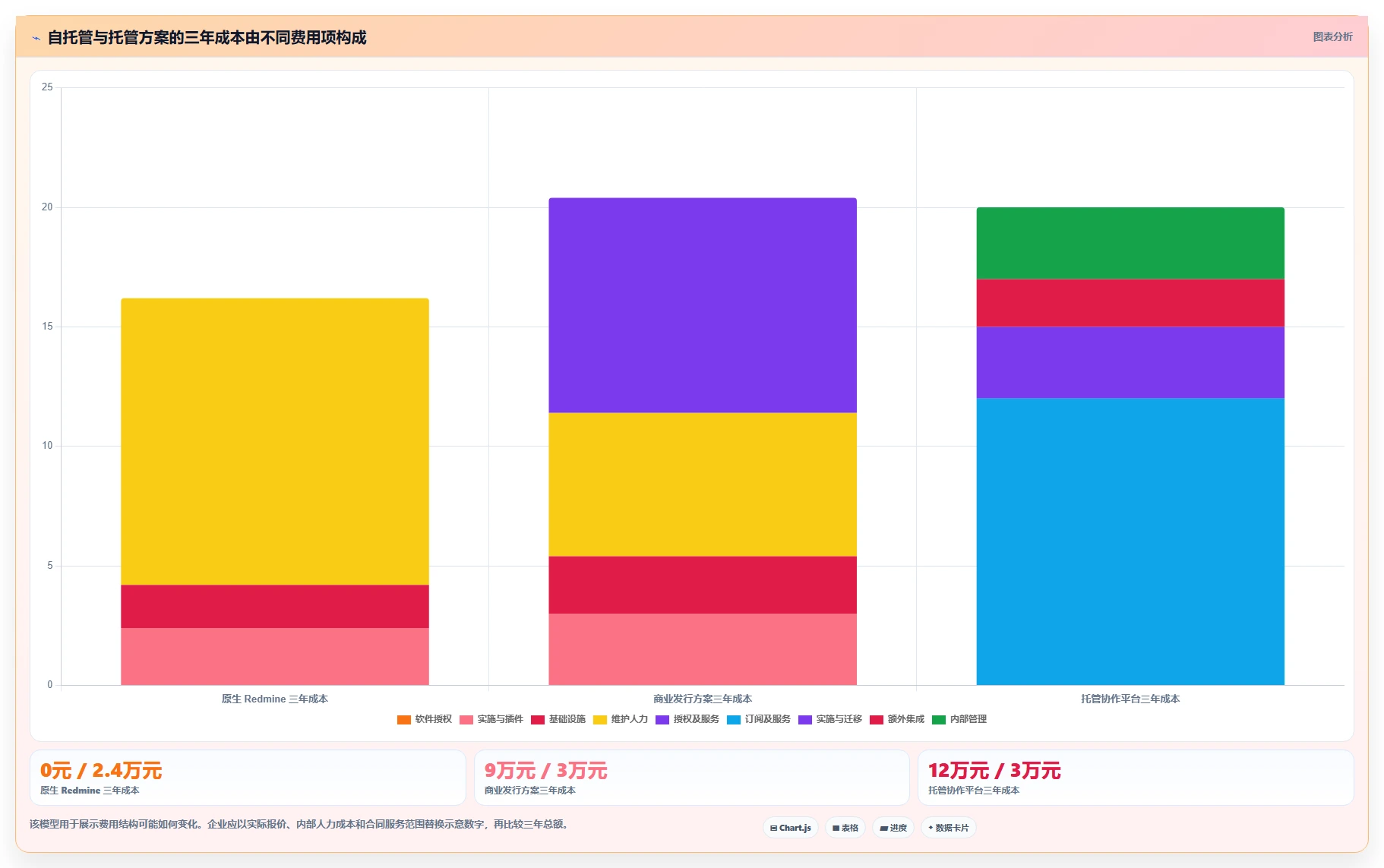
Task: Click x-axis label 托管协作平台三年成本
Action: pyautogui.click(x=1130, y=699)
